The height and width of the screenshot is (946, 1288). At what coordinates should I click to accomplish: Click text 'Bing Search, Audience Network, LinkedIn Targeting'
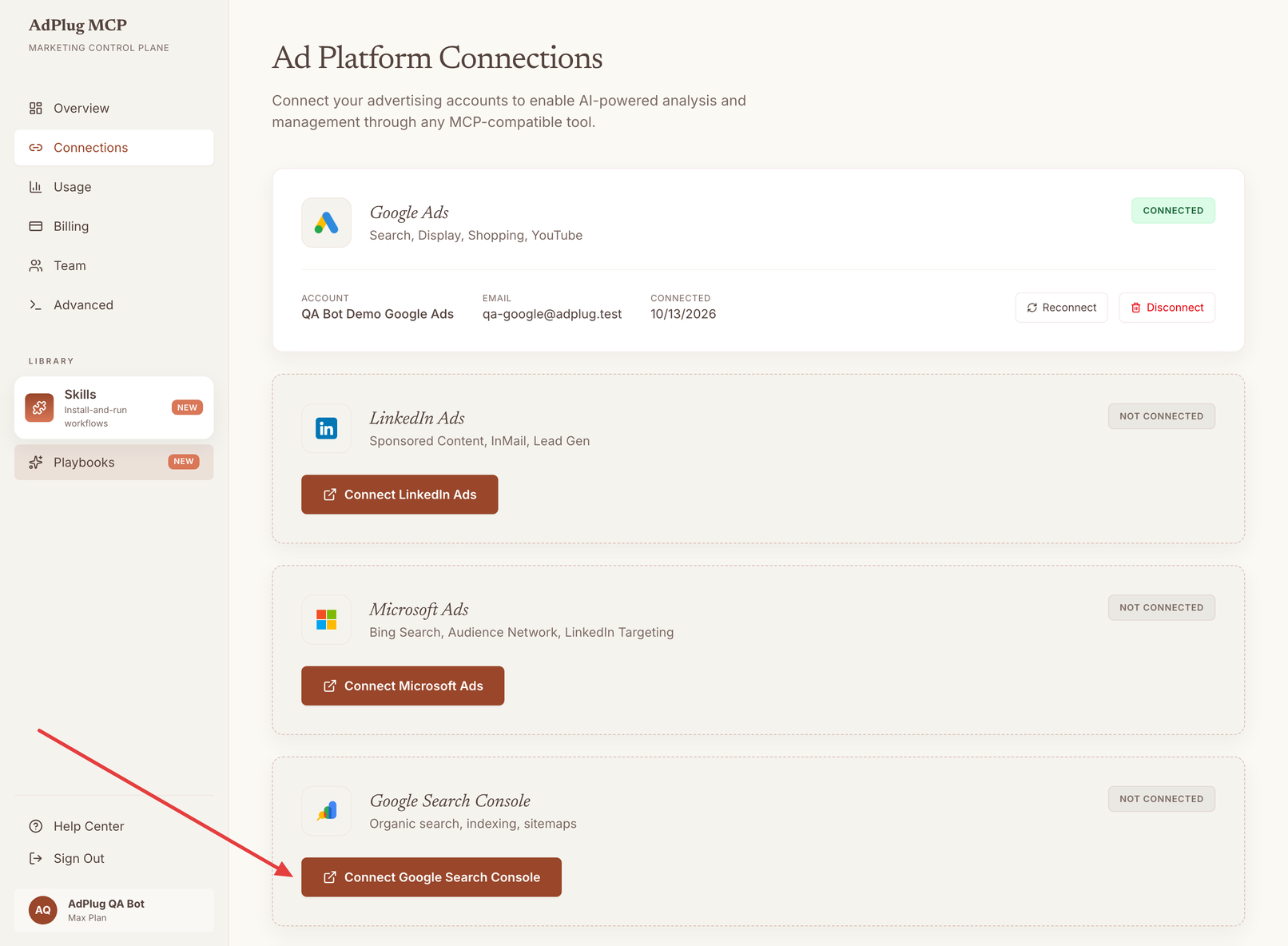tap(522, 632)
